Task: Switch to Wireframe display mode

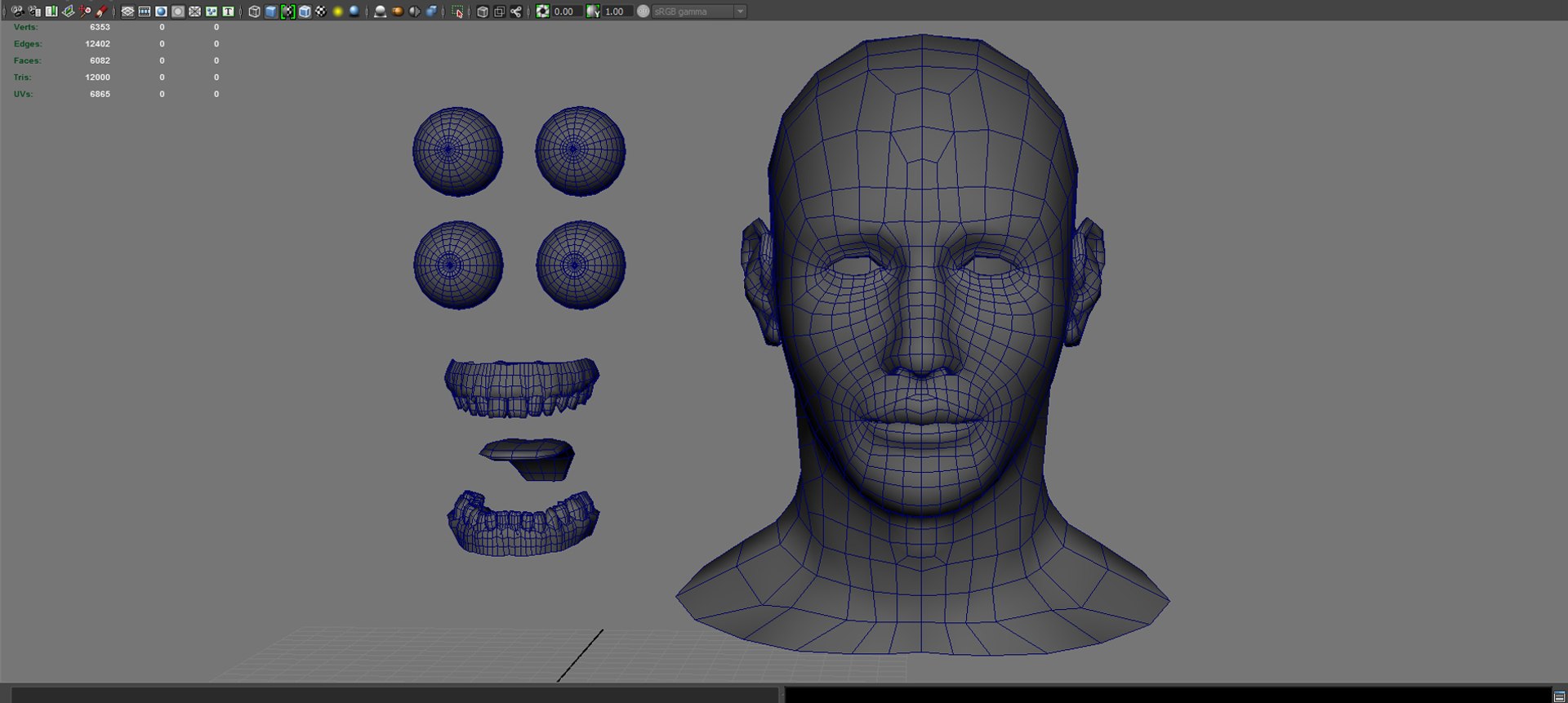Action: click(254, 11)
